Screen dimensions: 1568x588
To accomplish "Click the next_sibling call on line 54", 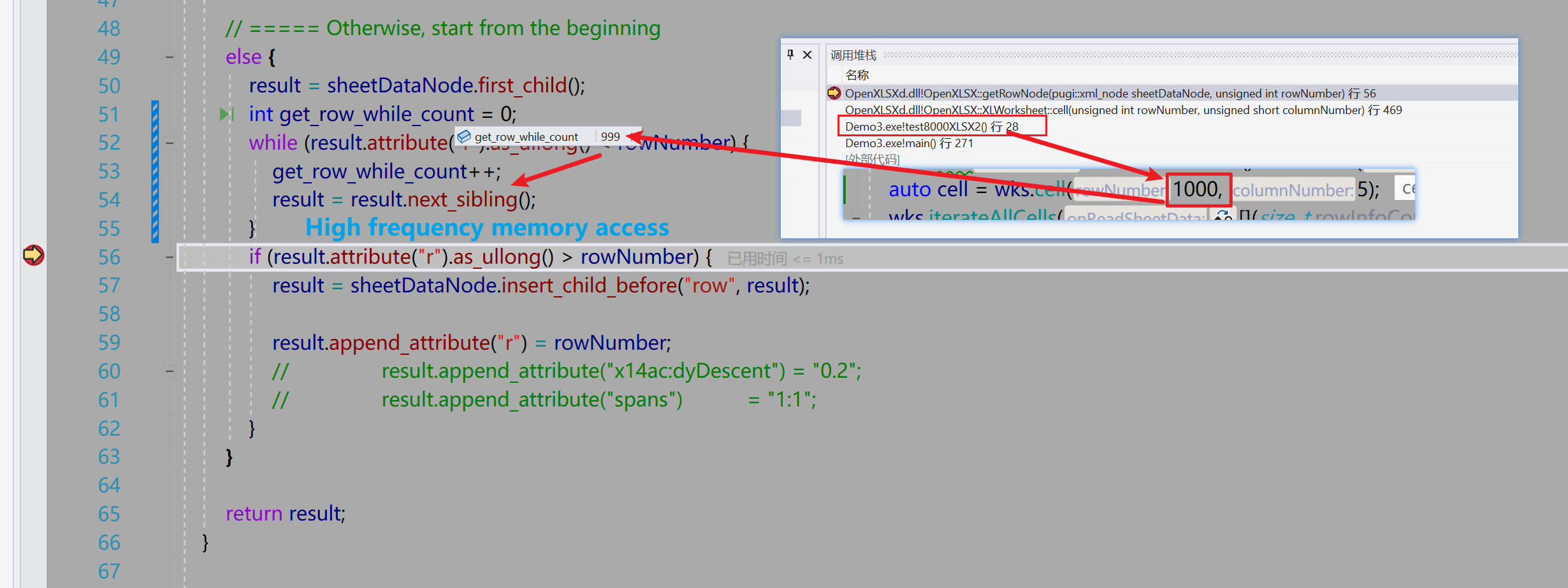I will [463, 199].
